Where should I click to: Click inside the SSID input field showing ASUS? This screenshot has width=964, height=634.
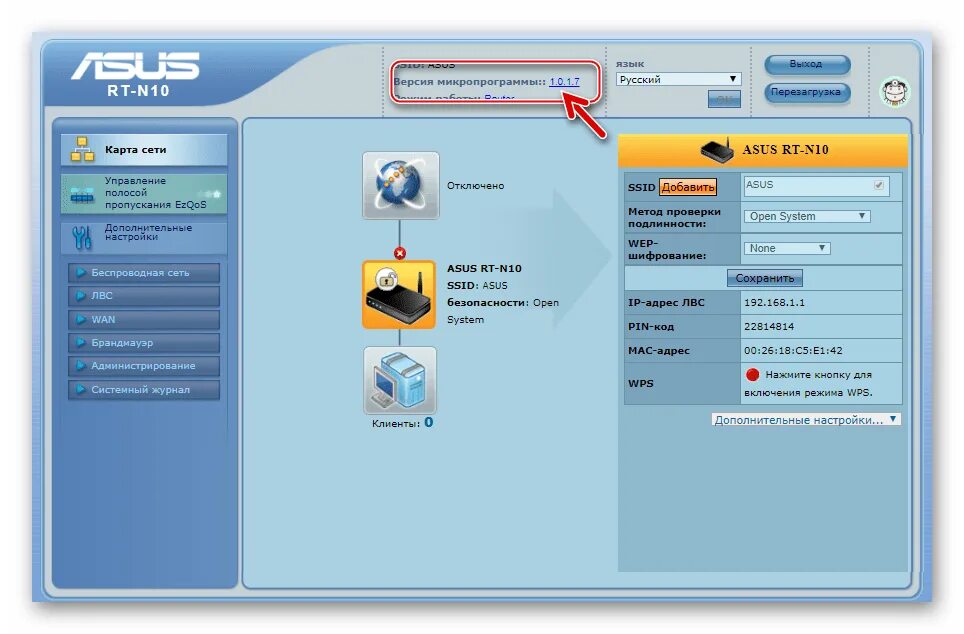pyautogui.click(x=800, y=184)
